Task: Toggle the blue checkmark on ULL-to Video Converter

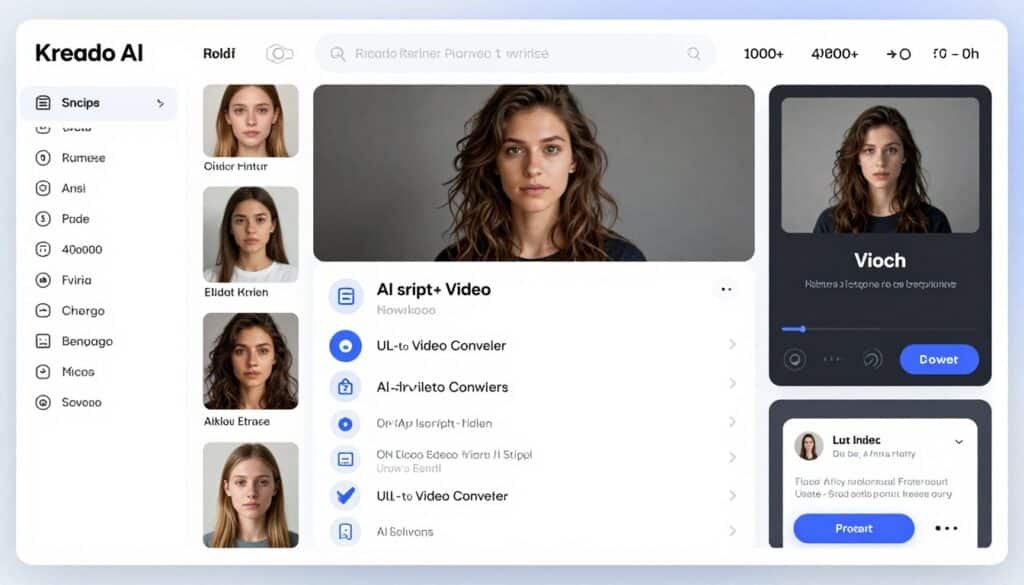Action: click(x=345, y=496)
